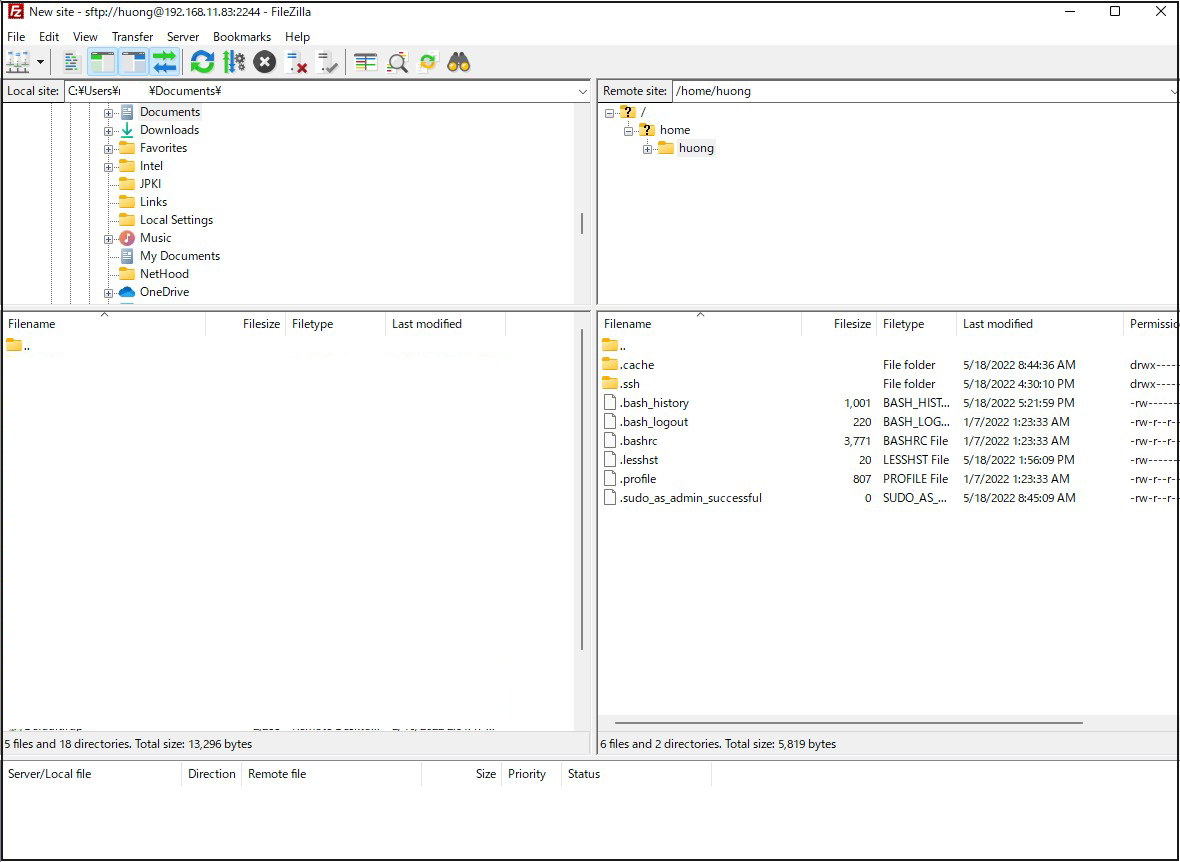The image size is (1180, 862).
Task: Refresh the file and folder lists
Action: click(x=202, y=62)
